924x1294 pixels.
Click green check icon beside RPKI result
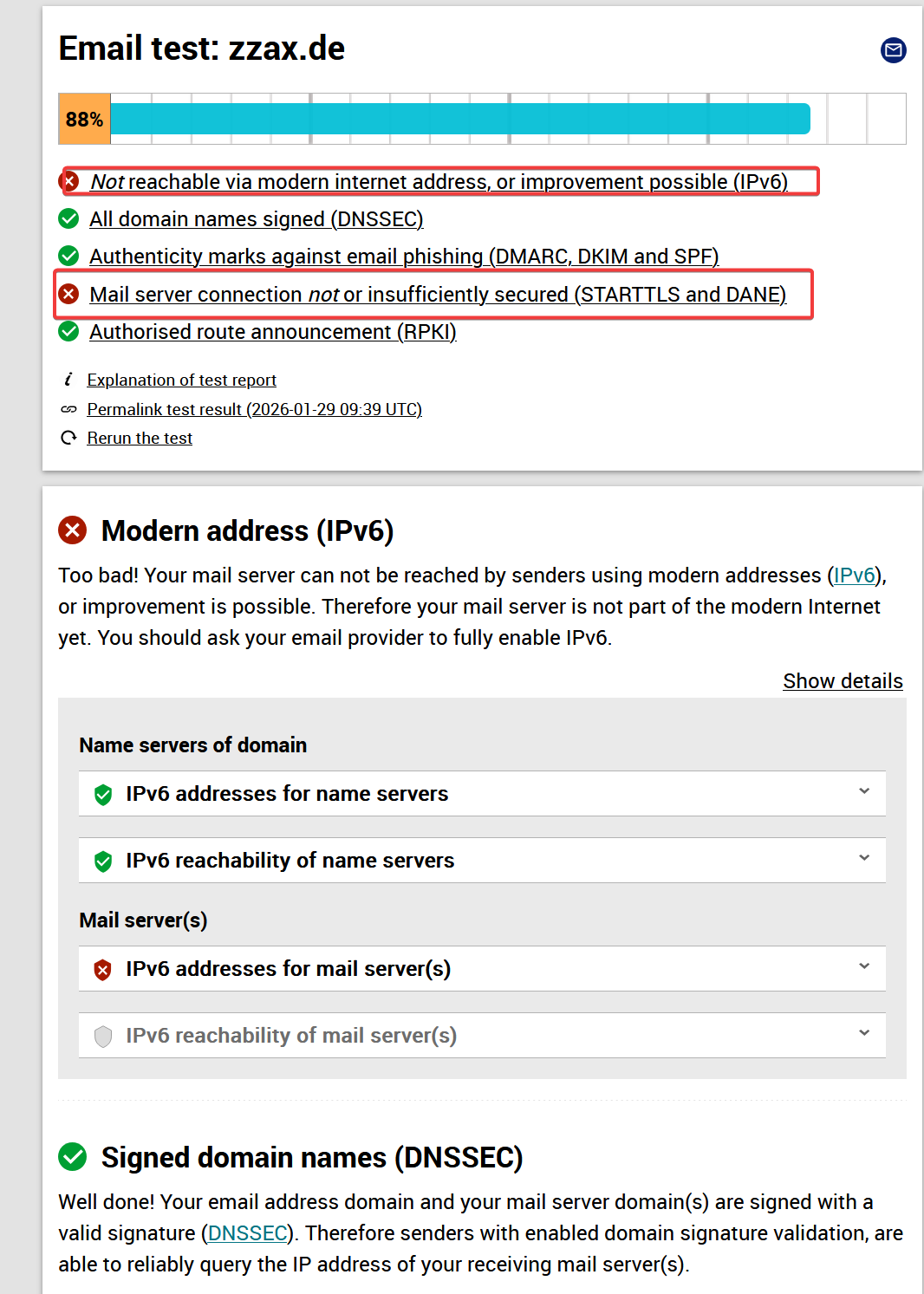[68, 332]
